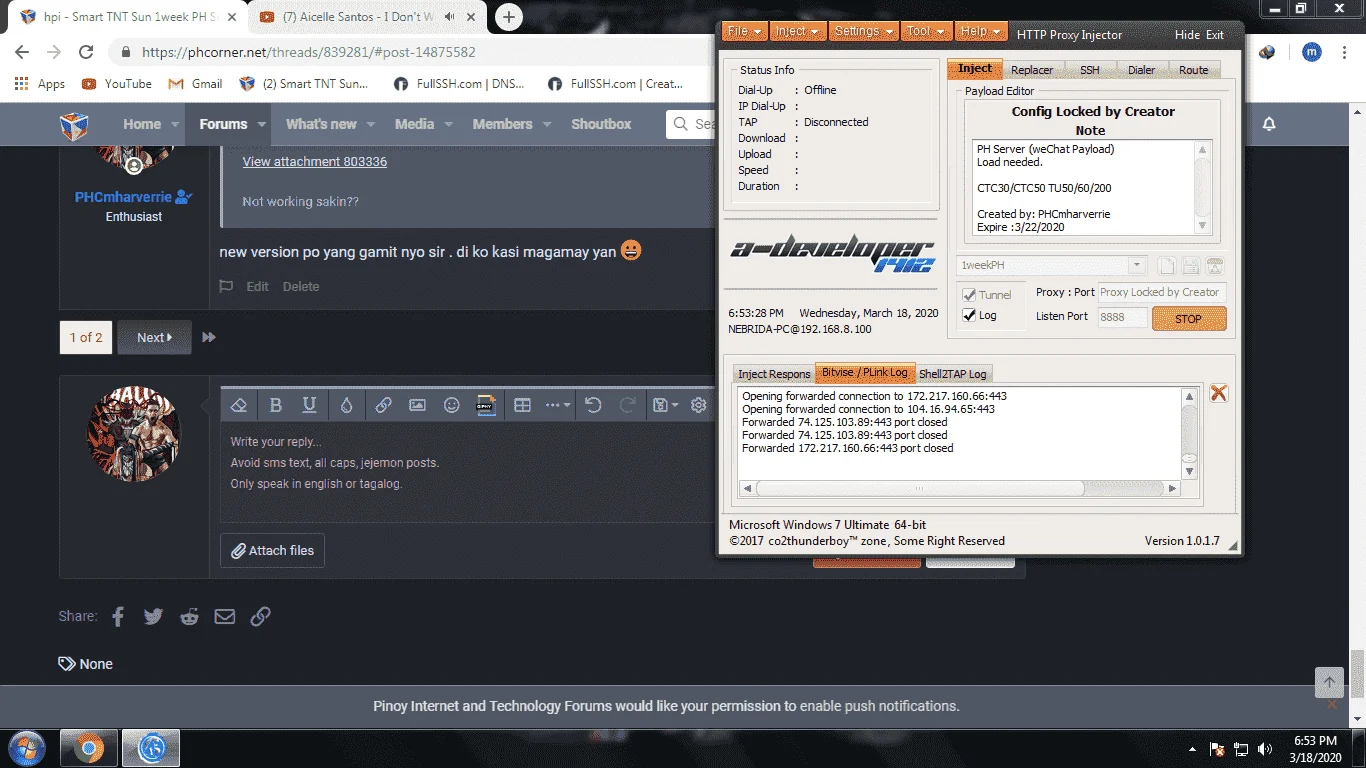This screenshot has height=768, width=1366.
Task: Toggle underline in the reply editor
Action: point(310,405)
